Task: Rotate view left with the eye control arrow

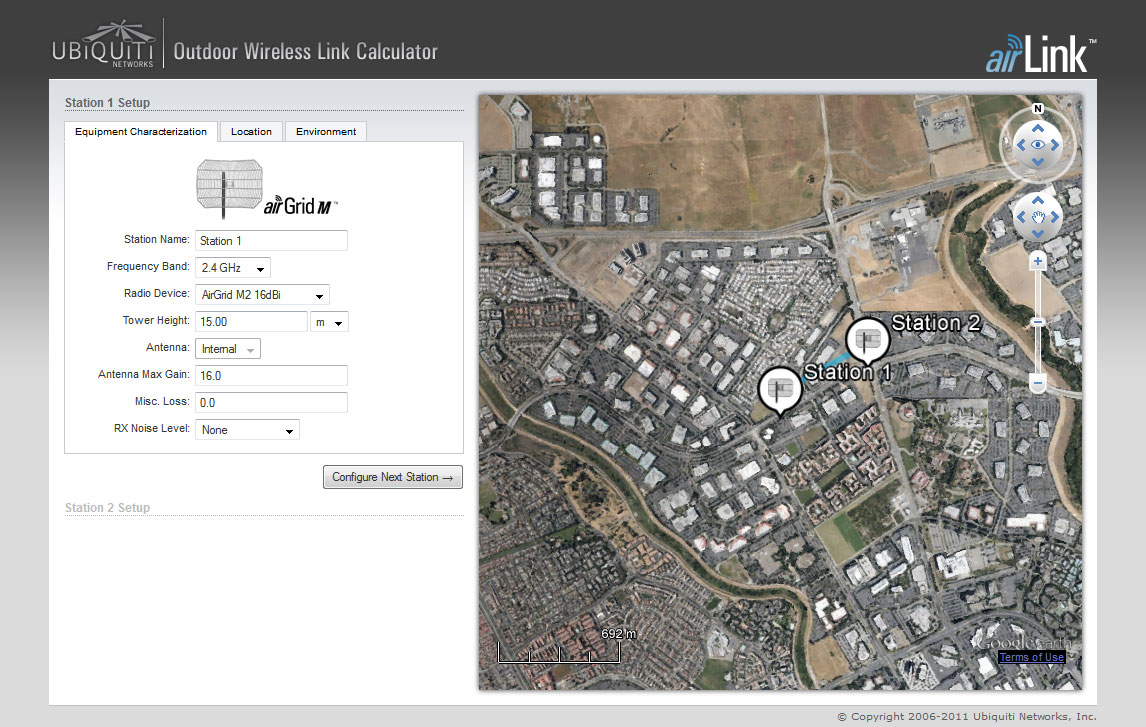Action: coord(1020,145)
